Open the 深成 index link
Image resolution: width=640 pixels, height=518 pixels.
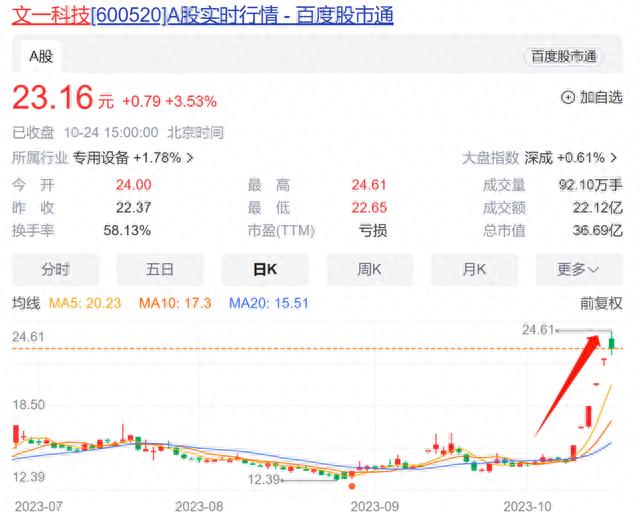[x=564, y=158]
